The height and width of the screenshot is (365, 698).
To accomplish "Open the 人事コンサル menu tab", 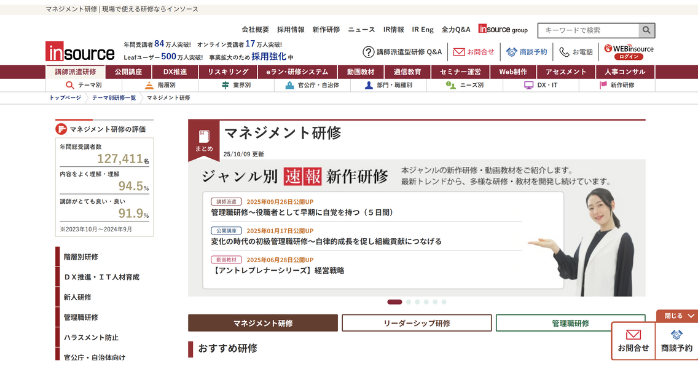I will pos(625,72).
